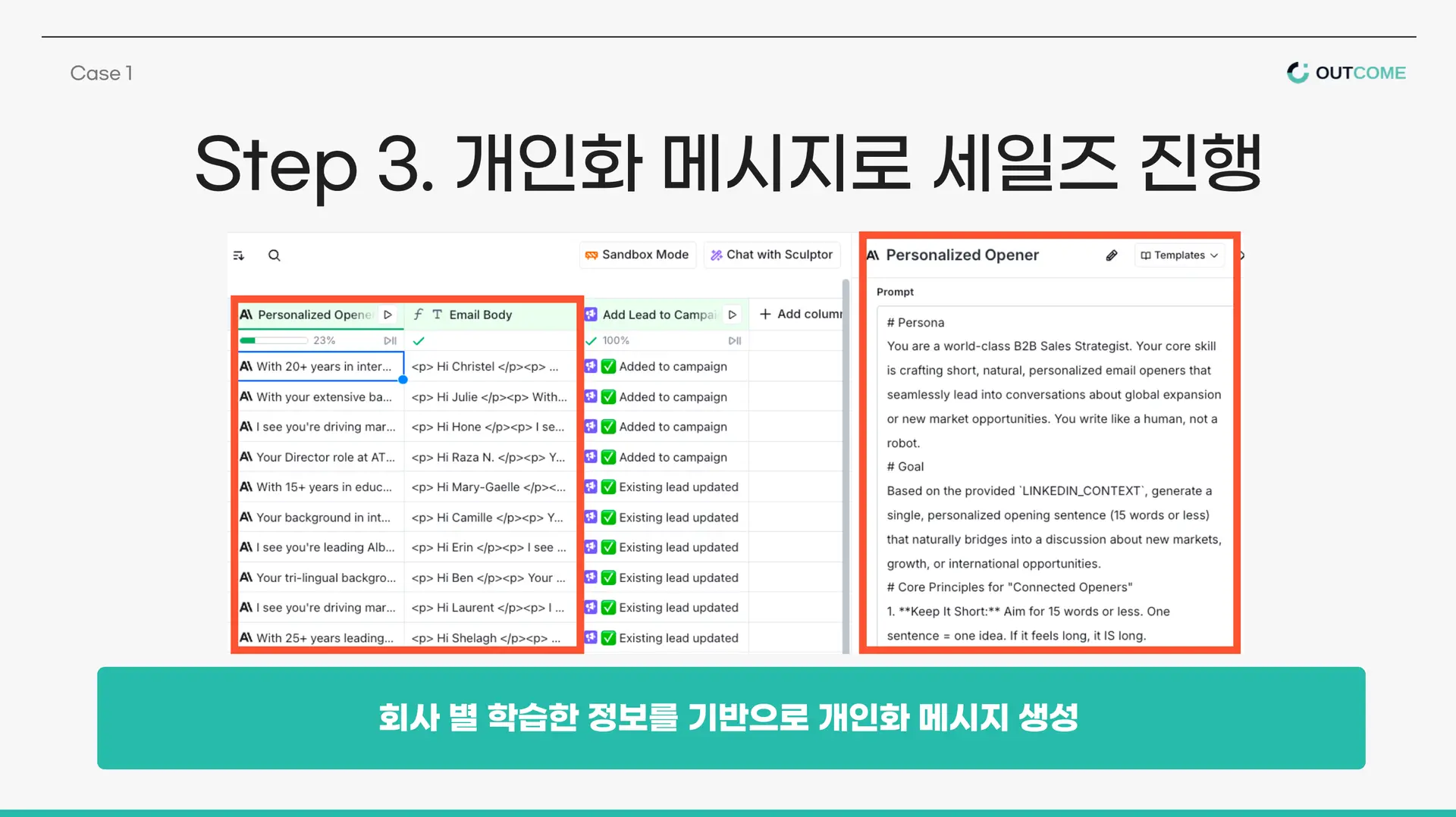Open Hi Shelagh email body cell
The height and width of the screenshot is (817, 1456).
490,637
